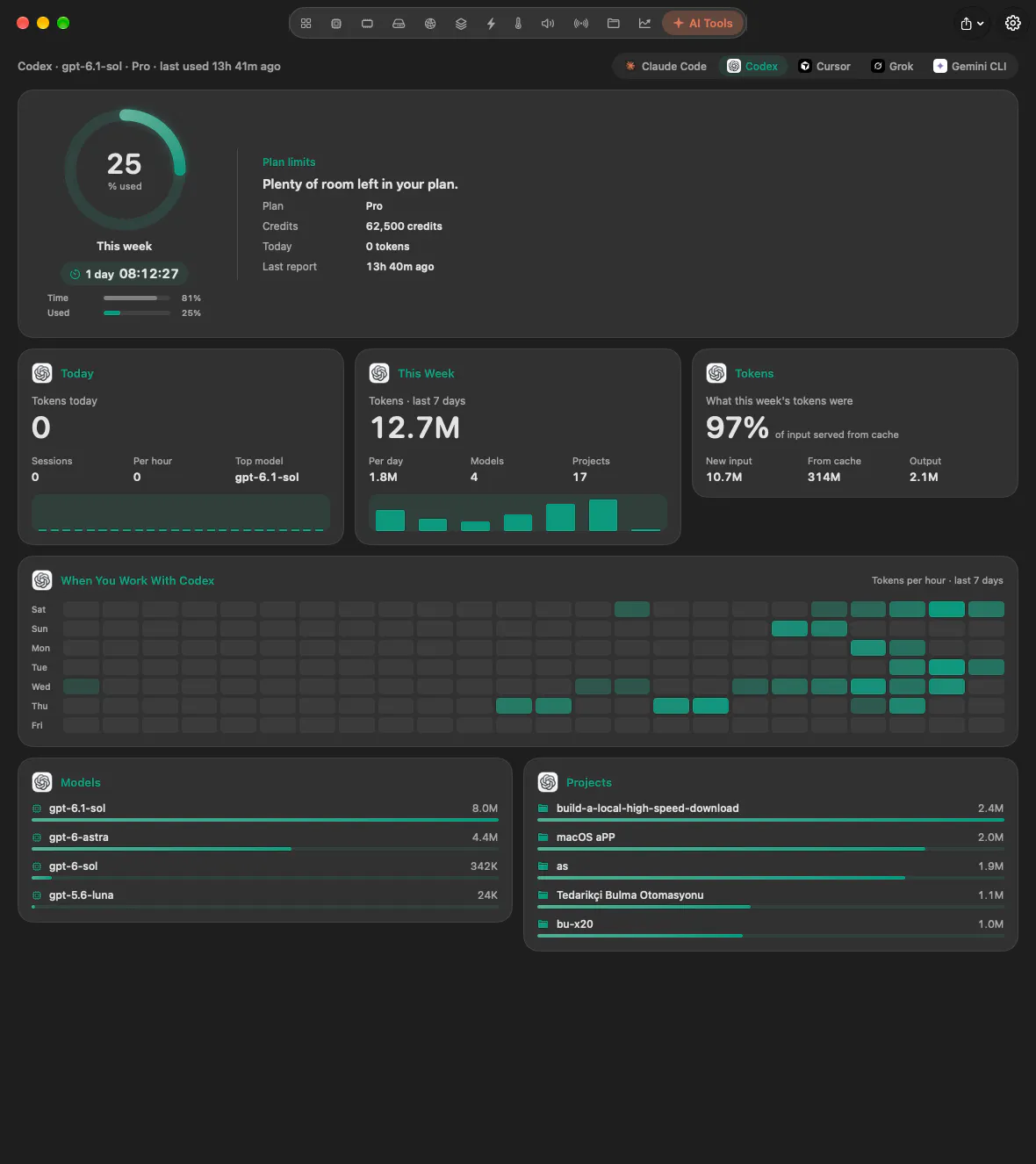Viewport: 1036px width, 1164px height.
Task: Select the bu-x20 project row
Action: tap(771, 929)
